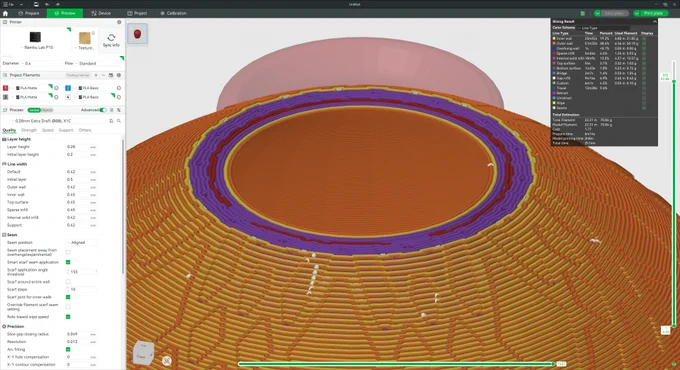Open Print plate dropdown arrow
The image size is (680, 370).
tap(637, 13)
